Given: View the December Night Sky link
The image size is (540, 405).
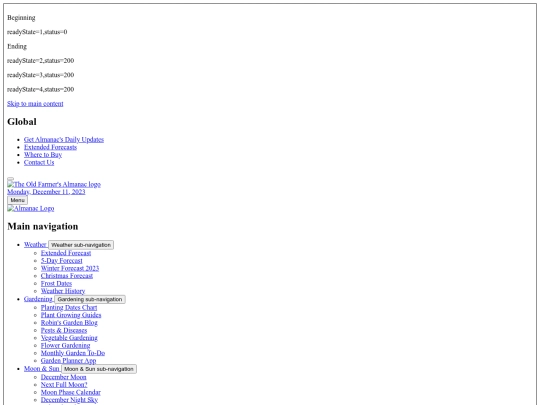Looking at the screenshot, I should [69, 400].
